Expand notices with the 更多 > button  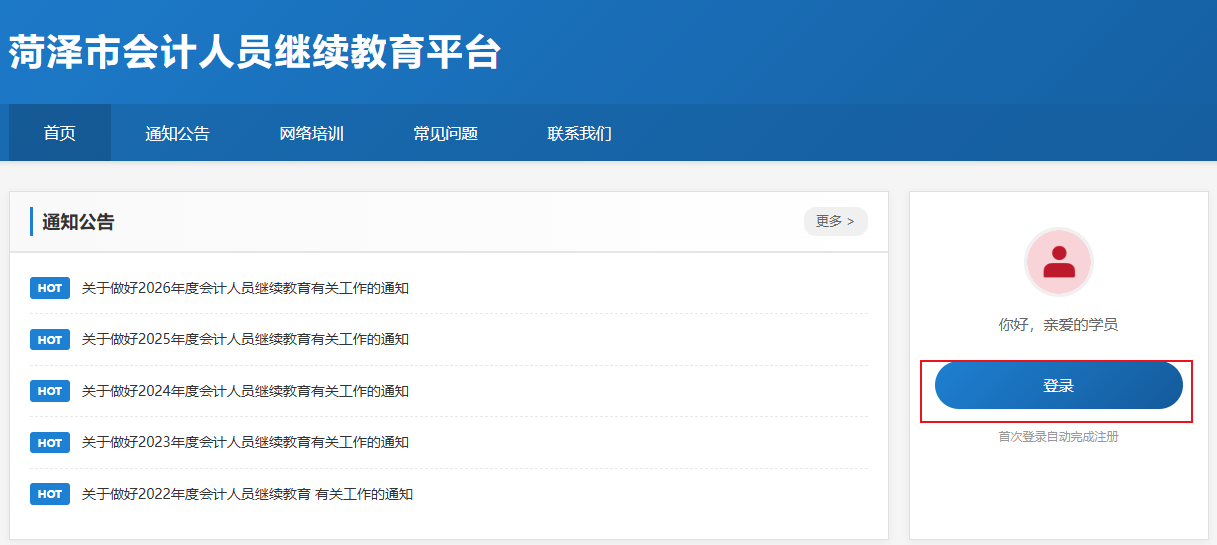tap(835, 221)
